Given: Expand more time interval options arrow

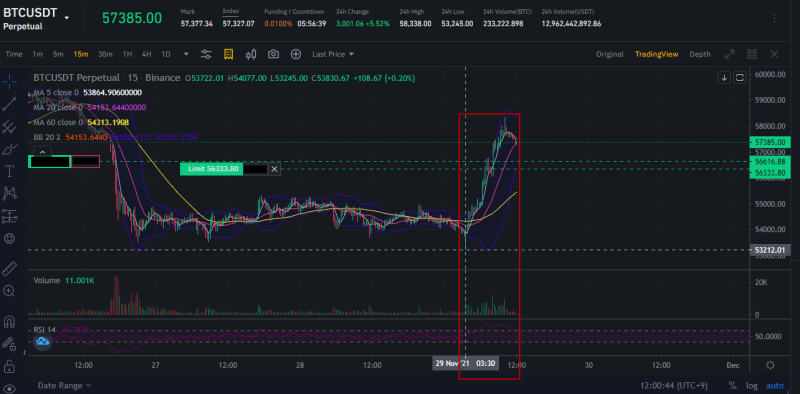Looking at the screenshot, I should (186, 54).
